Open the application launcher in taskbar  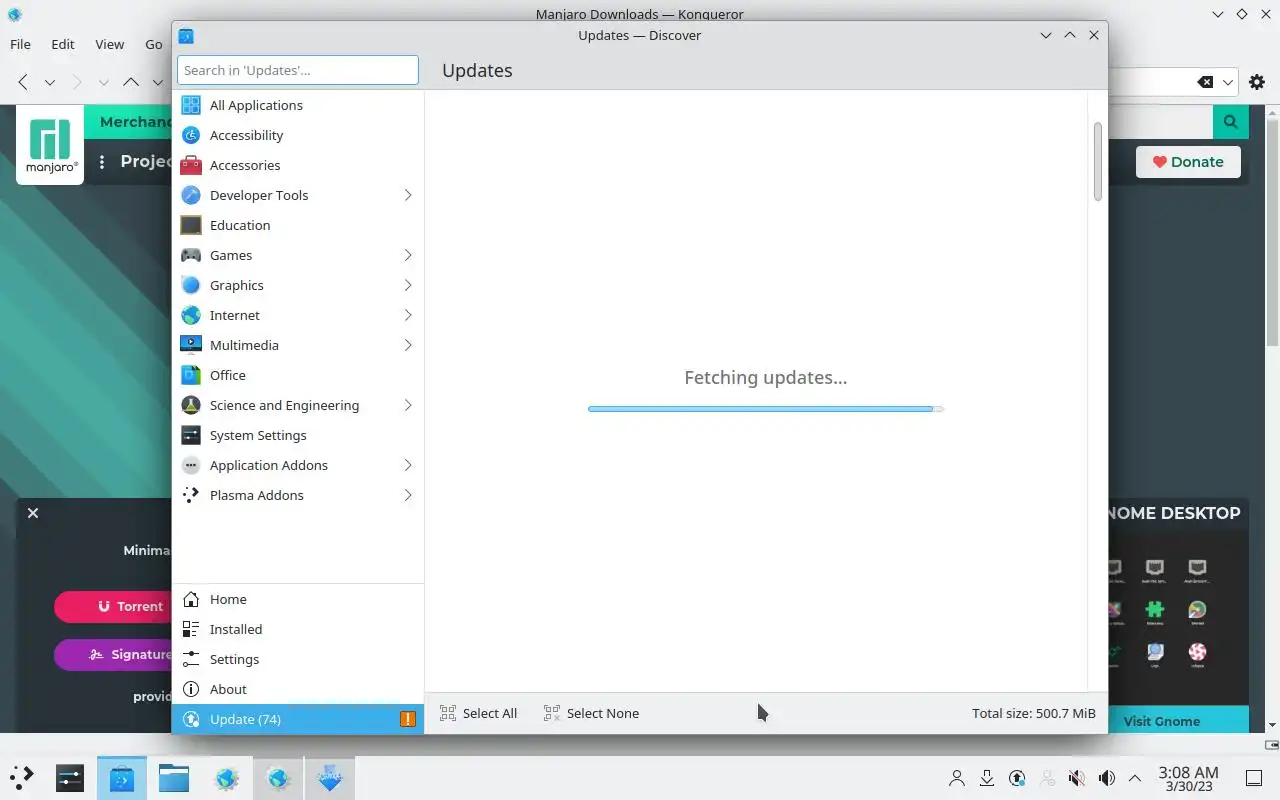click(x=22, y=778)
